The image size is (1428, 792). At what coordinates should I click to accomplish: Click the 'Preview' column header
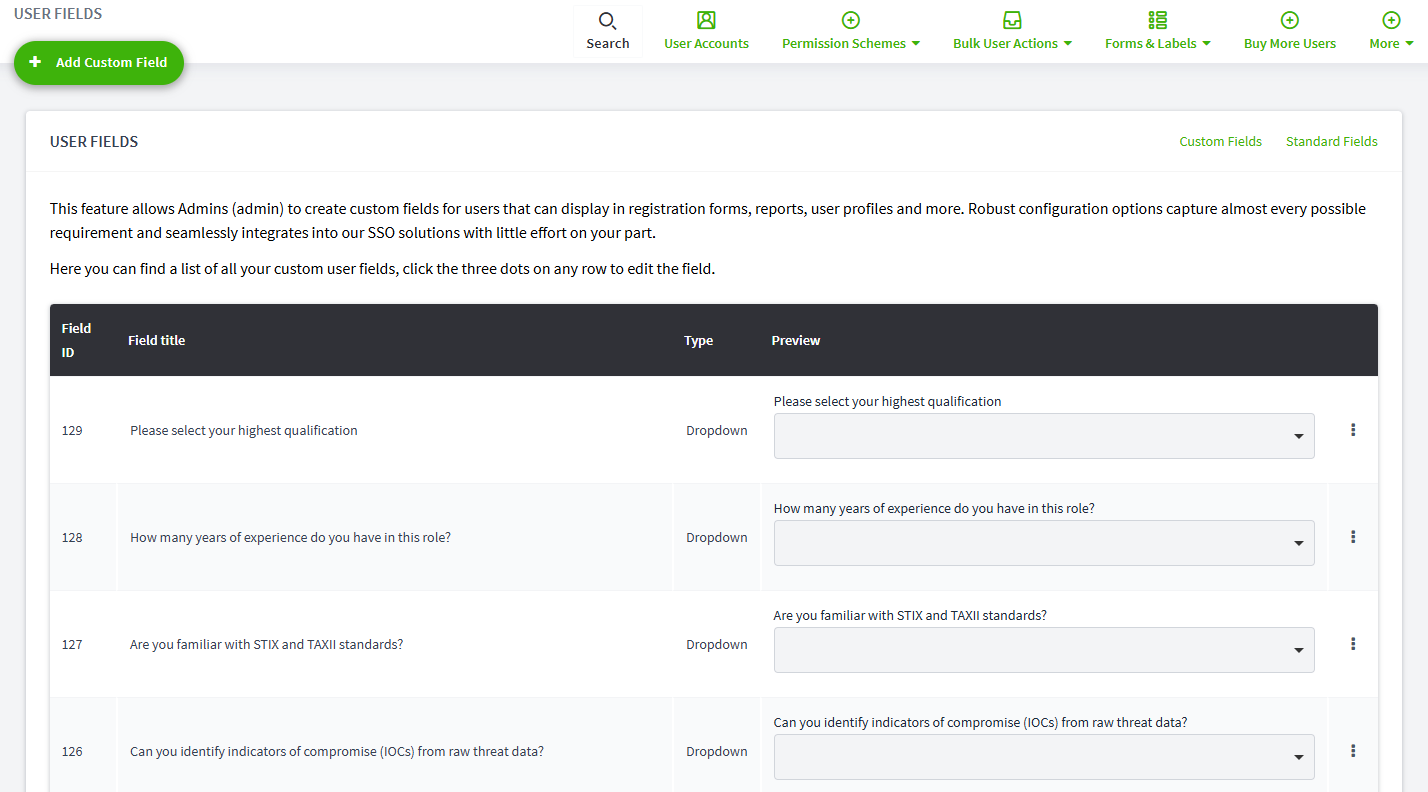click(795, 341)
